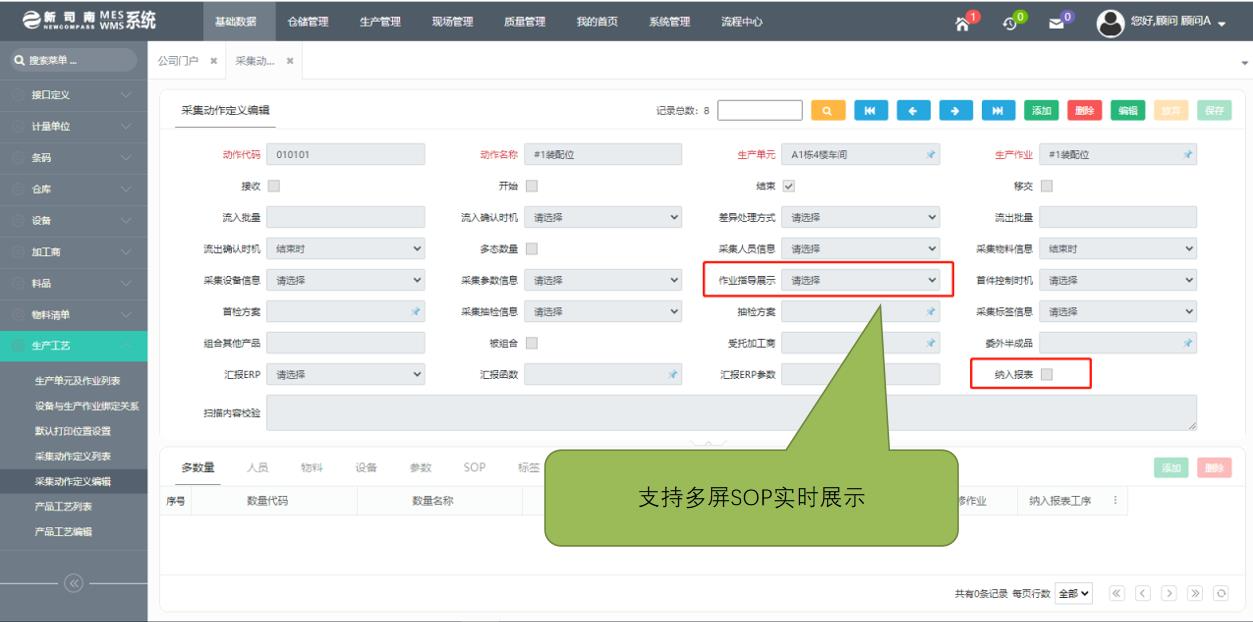Open the 作业指导展示 dropdown

pyautogui.click(x=862, y=281)
